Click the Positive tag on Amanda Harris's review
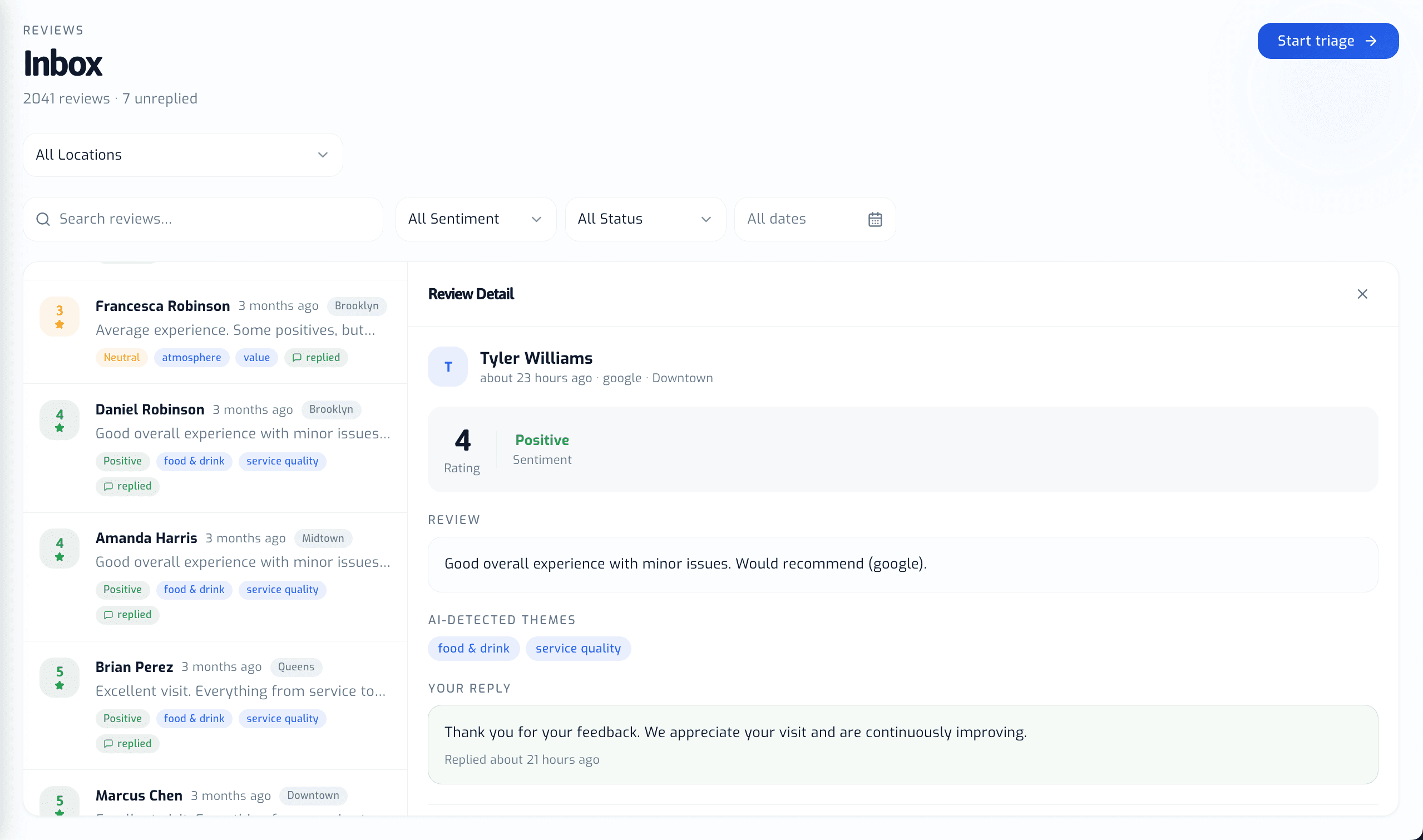The width and height of the screenshot is (1423, 840). point(122,590)
